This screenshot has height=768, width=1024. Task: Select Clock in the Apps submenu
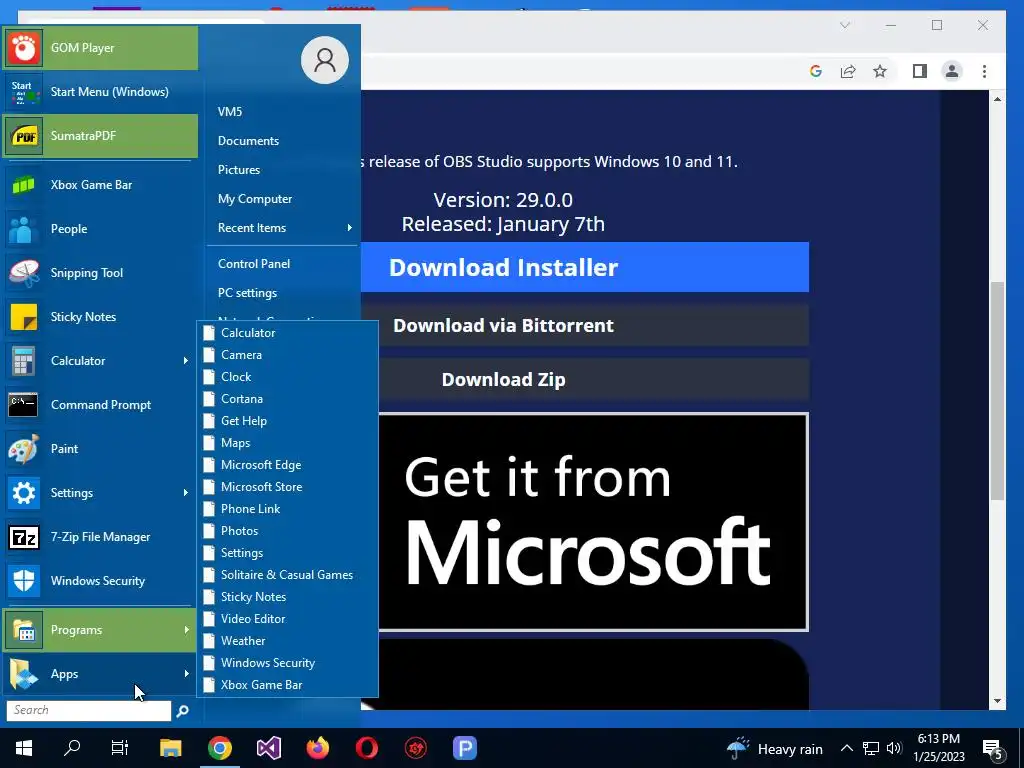click(287, 377)
